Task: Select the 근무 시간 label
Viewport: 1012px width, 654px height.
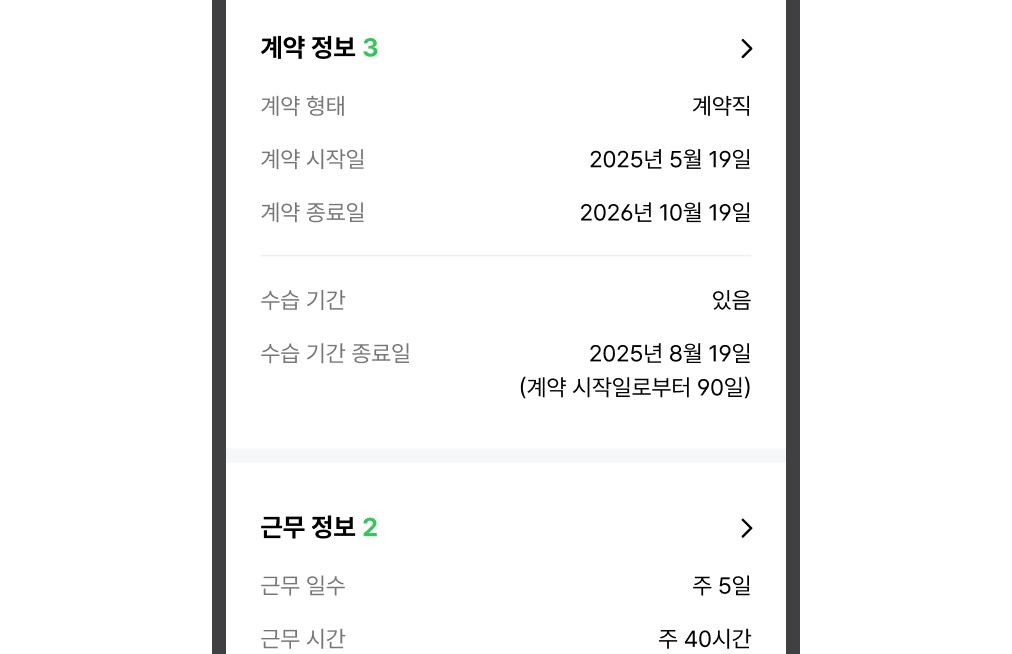Action: click(303, 638)
